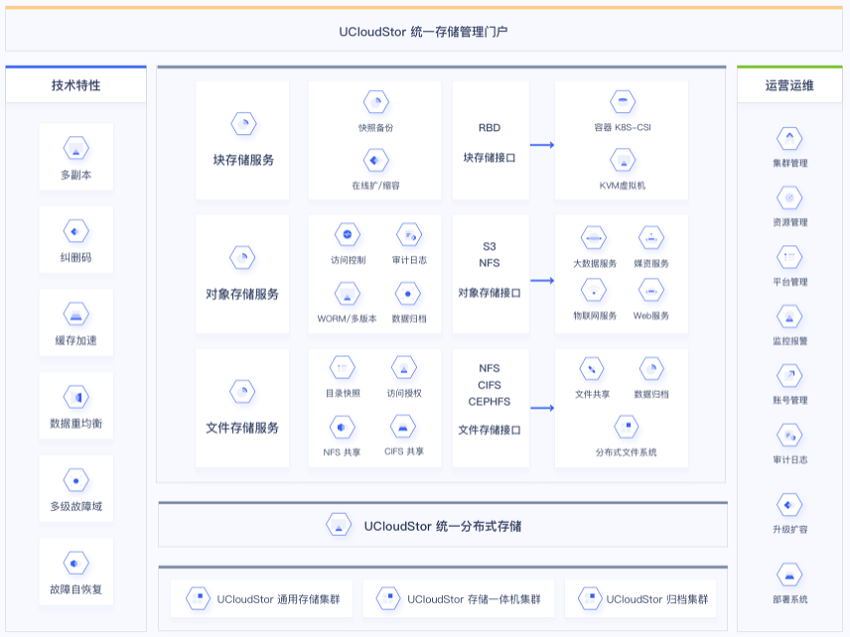
Task: Click the 块存储接口 label
Action: tap(489, 158)
